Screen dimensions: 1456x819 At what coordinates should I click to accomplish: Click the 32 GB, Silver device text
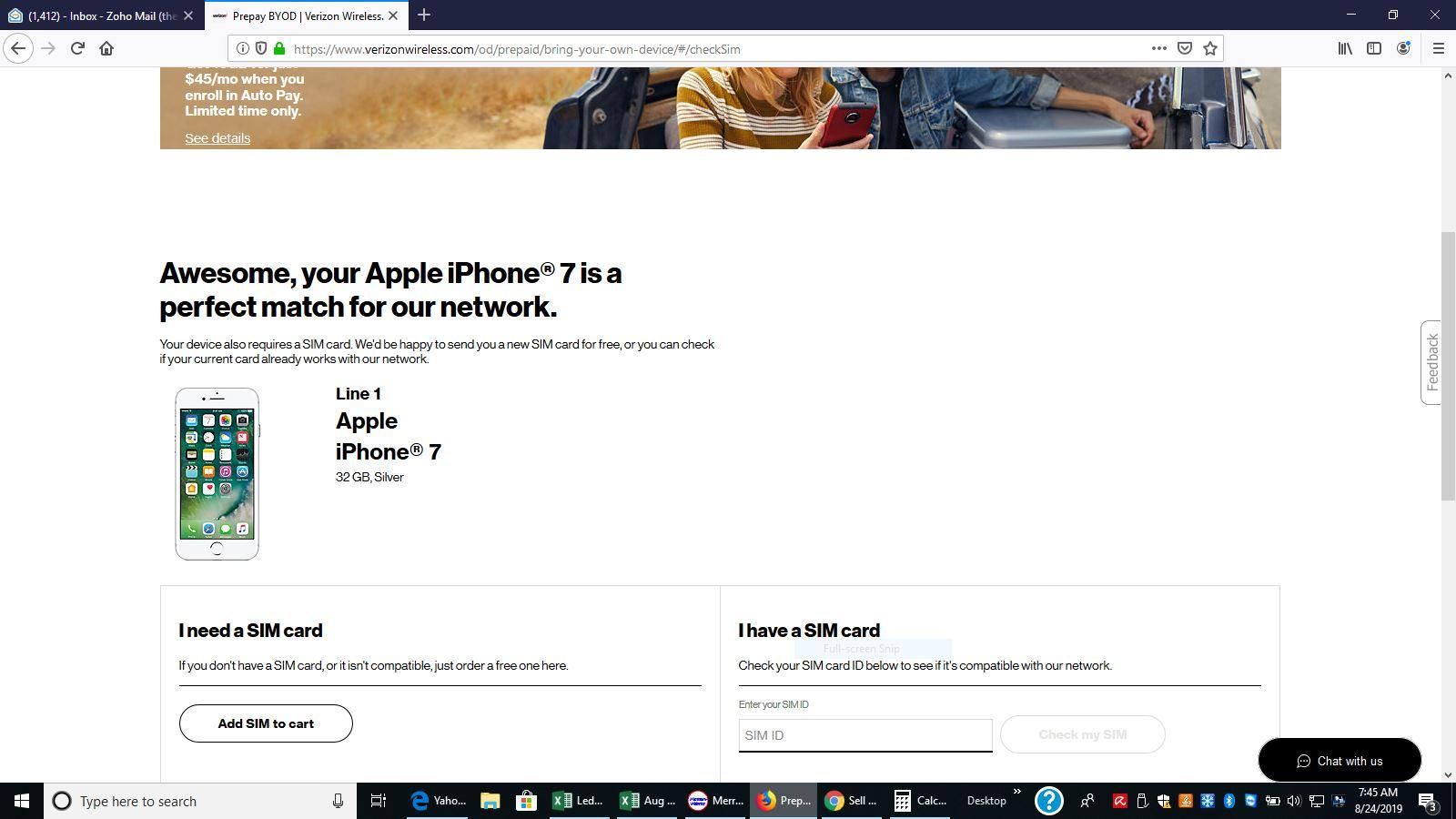tap(369, 477)
